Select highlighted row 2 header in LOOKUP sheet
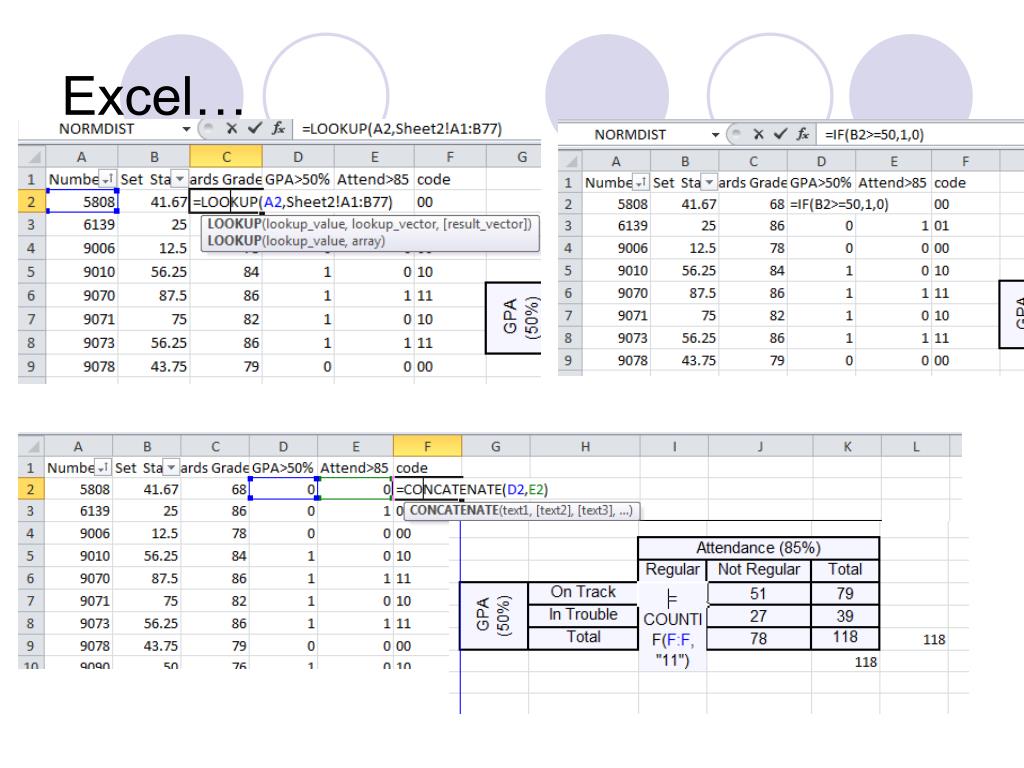Viewport: 1024px width, 768px height. click(x=31, y=202)
